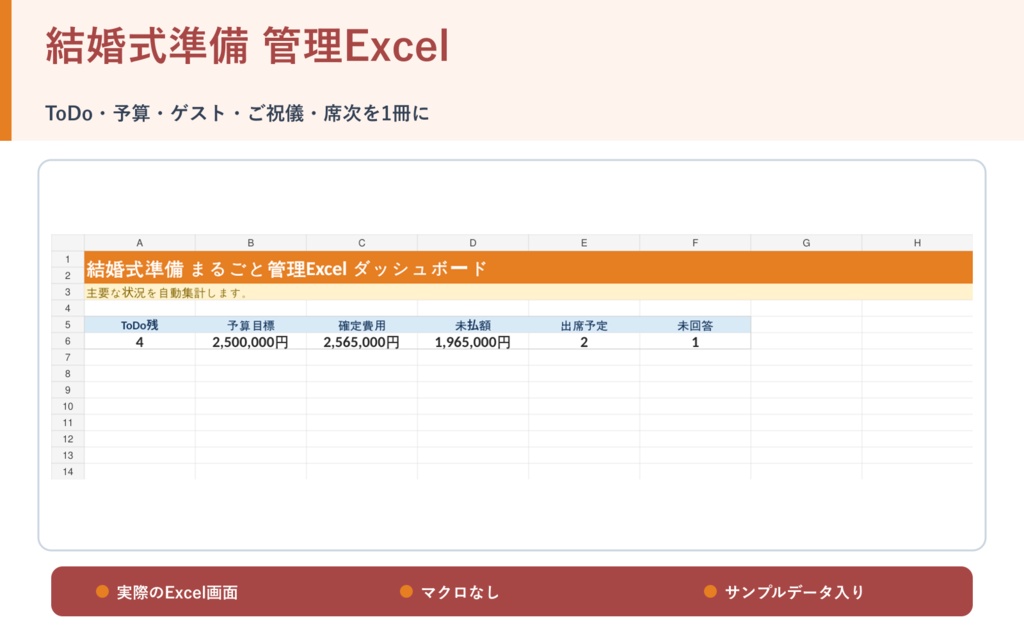Click the 2,565,000円 cell
The image size is (1024, 640).
362,342
